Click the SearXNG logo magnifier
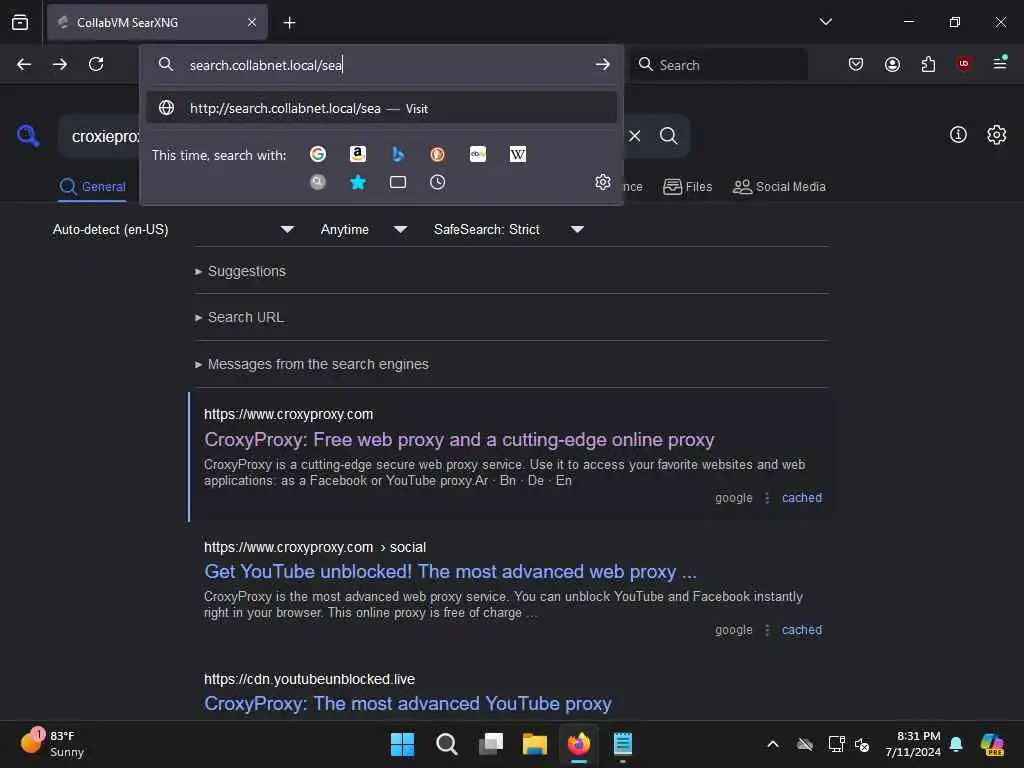1024x768 pixels. coord(28,135)
